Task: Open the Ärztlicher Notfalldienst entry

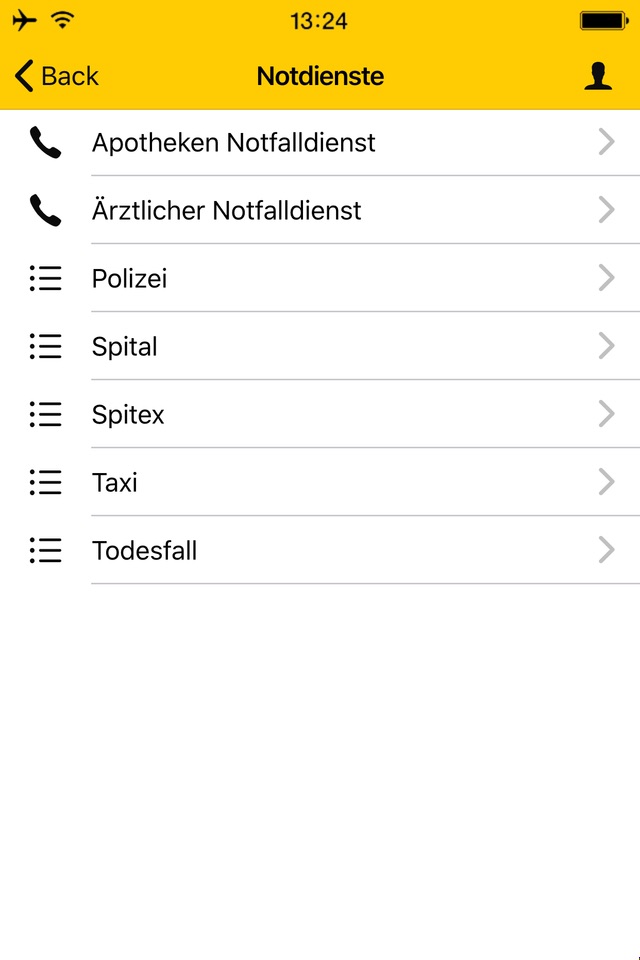Action: pyautogui.click(x=227, y=211)
